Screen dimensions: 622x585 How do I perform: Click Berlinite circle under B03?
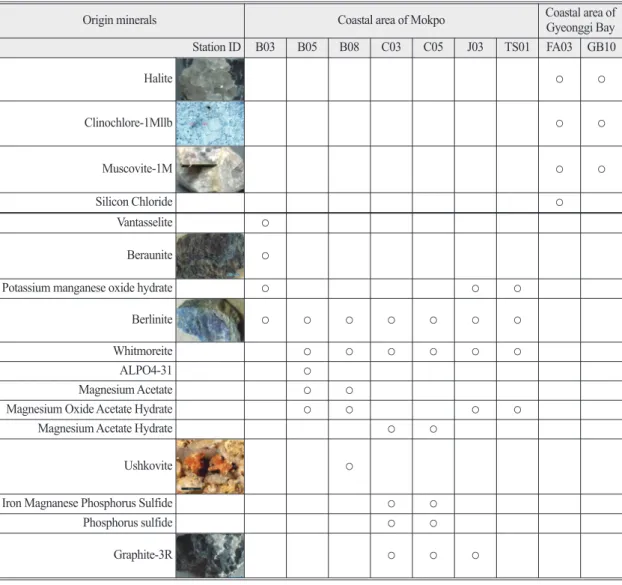265,320
